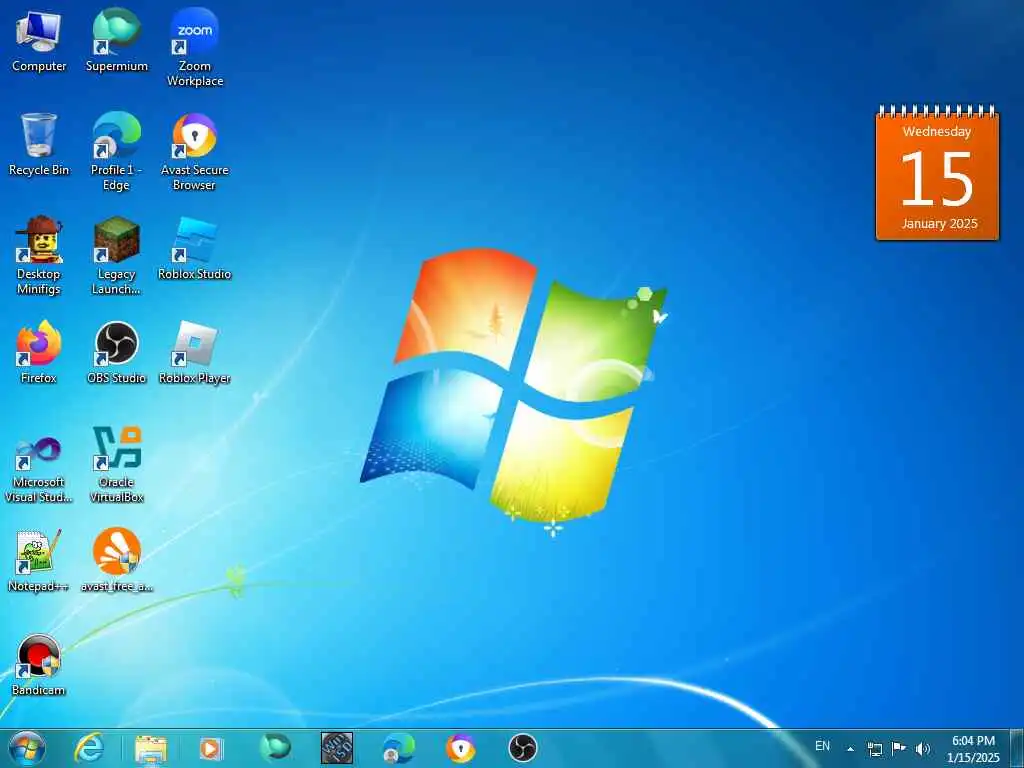
Task: Open the Action Center flag icon
Action: (899, 748)
